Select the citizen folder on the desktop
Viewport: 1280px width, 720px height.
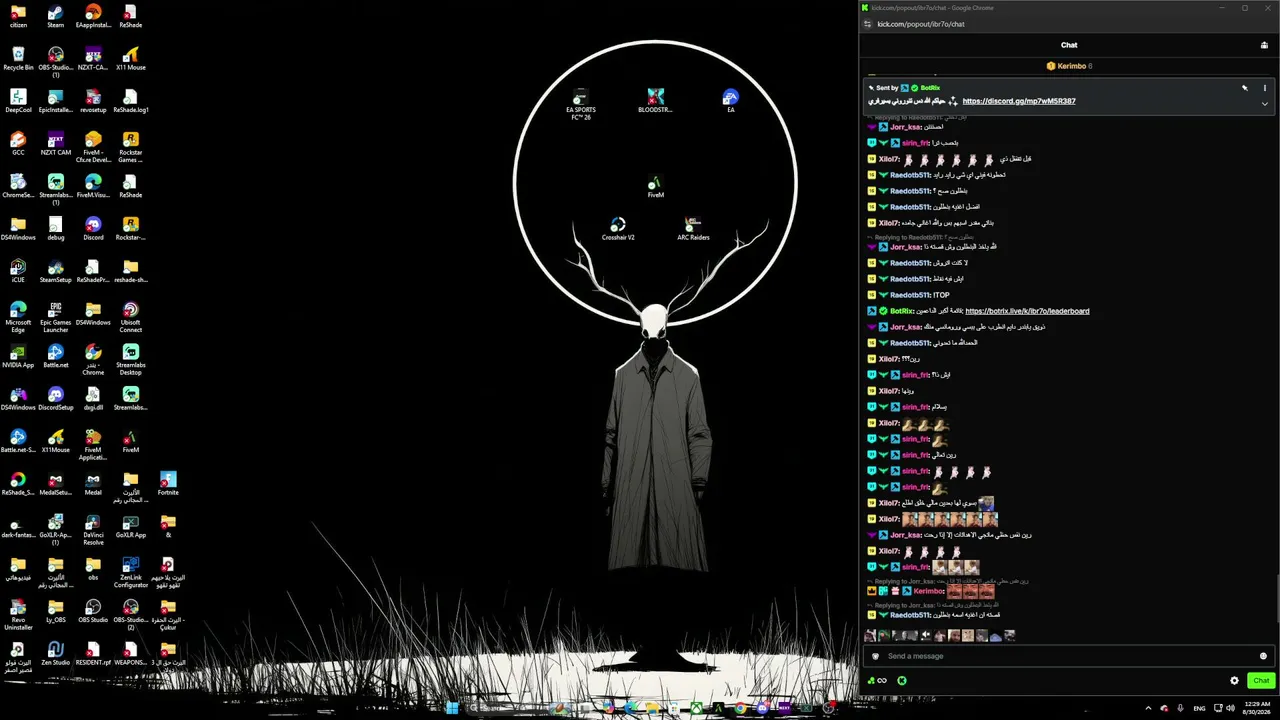pos(18,16)
